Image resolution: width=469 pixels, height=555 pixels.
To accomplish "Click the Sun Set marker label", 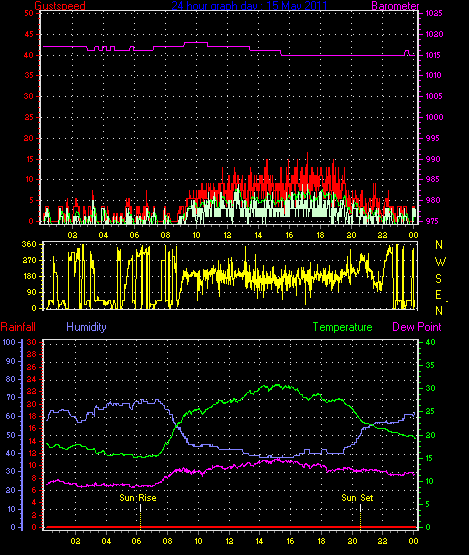I will (x=357, y=498).
